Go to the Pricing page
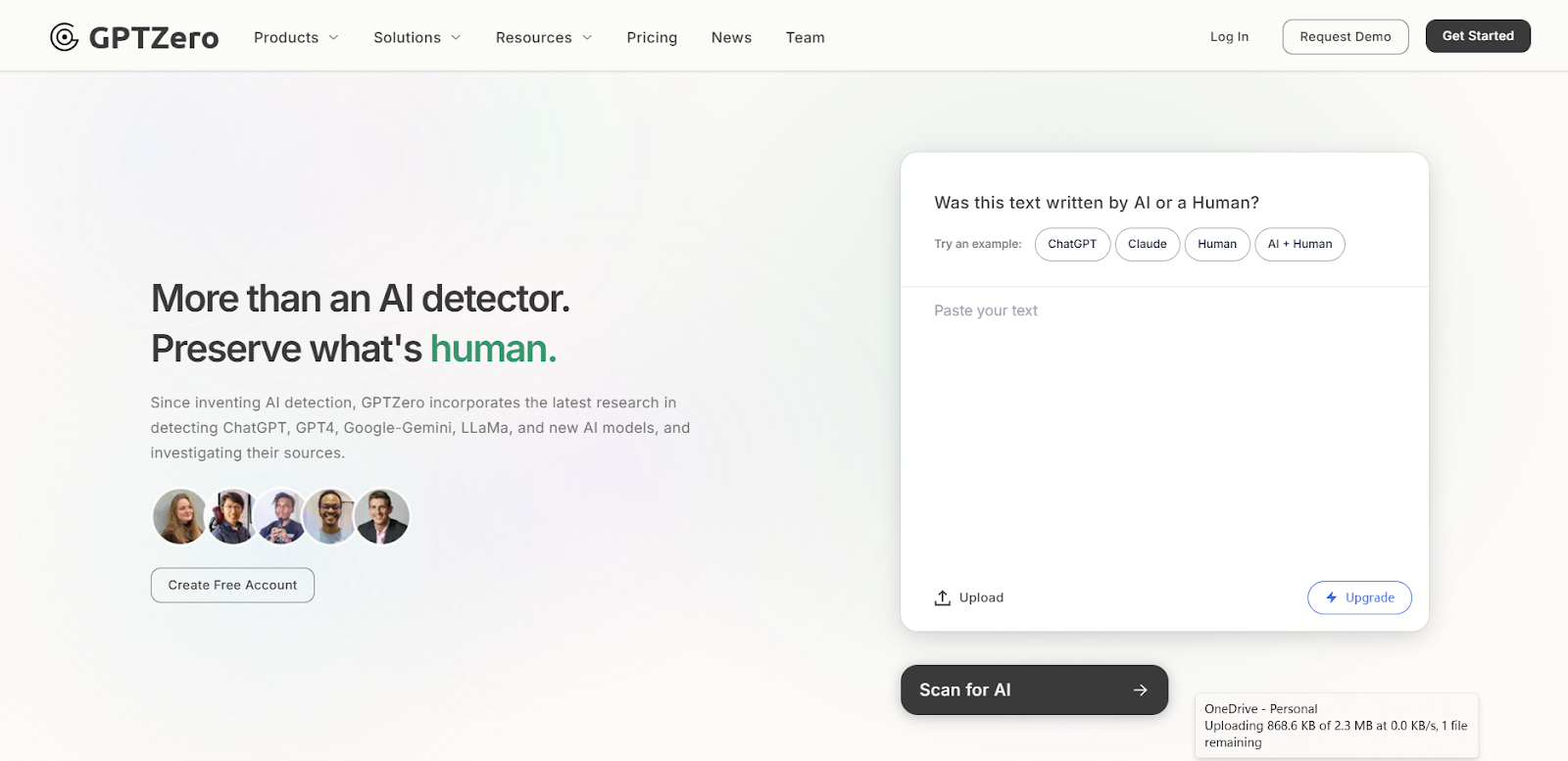 point(652,37)
